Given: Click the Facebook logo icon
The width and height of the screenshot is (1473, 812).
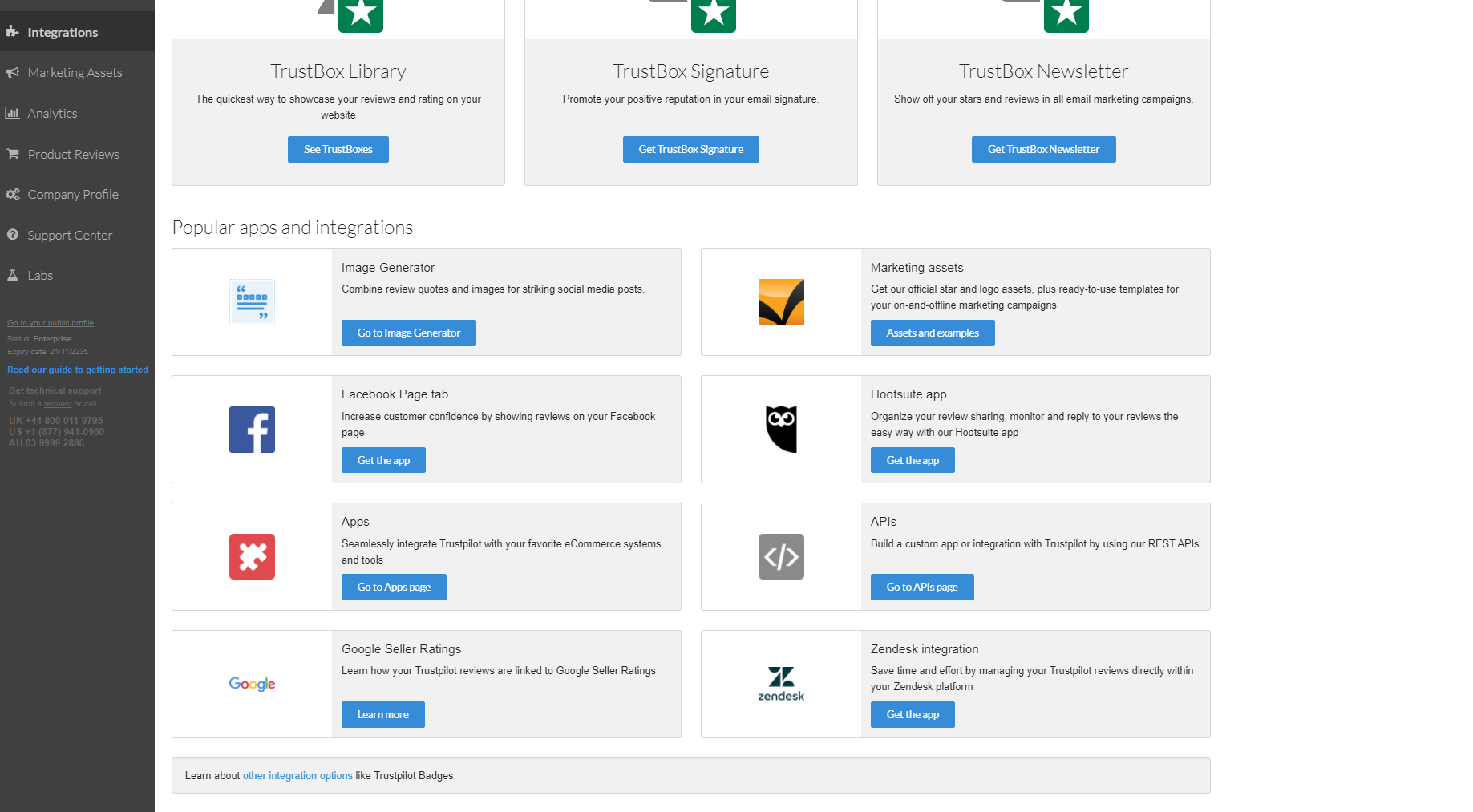Looking at the screenshot, I should (x=252, y=430).
